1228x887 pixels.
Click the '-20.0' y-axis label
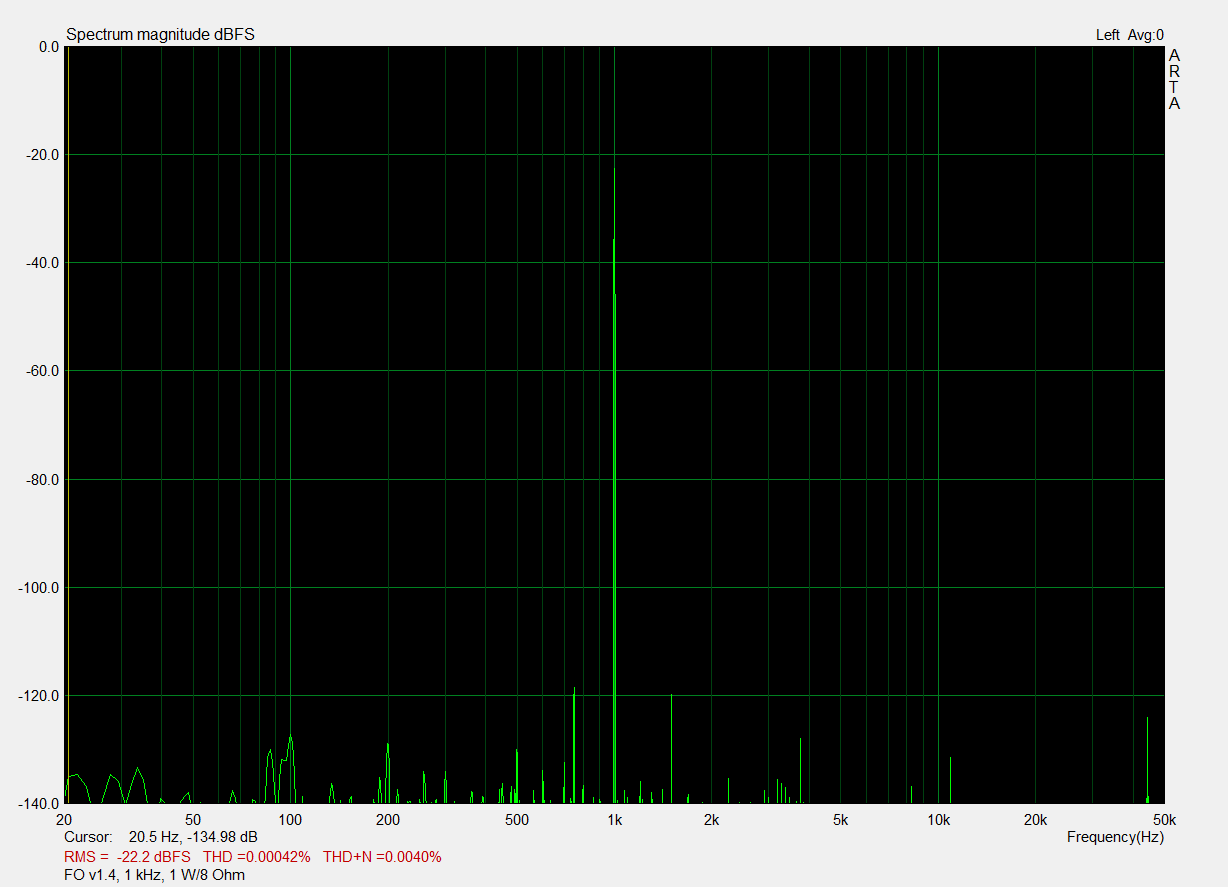[42, 155]
